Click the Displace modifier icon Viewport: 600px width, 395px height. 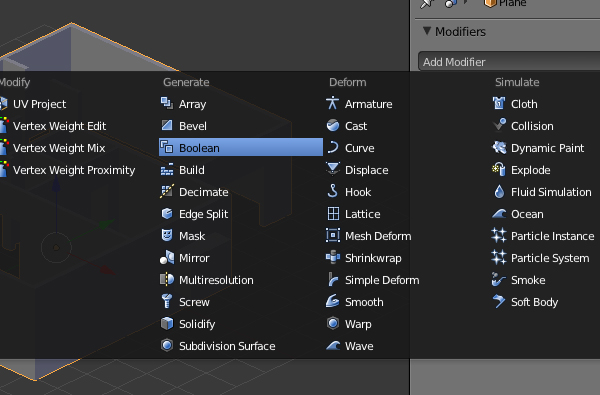click(x=333, y=170)
